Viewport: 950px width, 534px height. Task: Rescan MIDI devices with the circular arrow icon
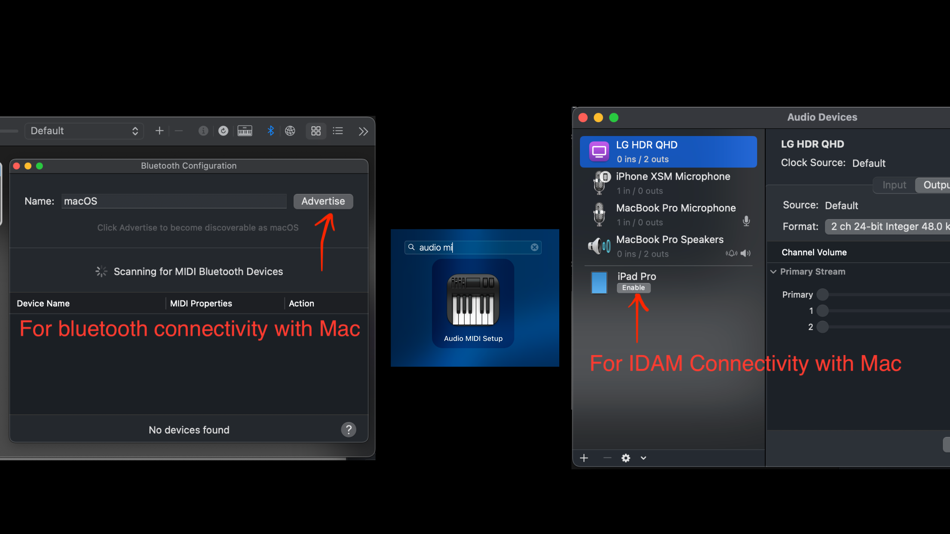[223, 131]
